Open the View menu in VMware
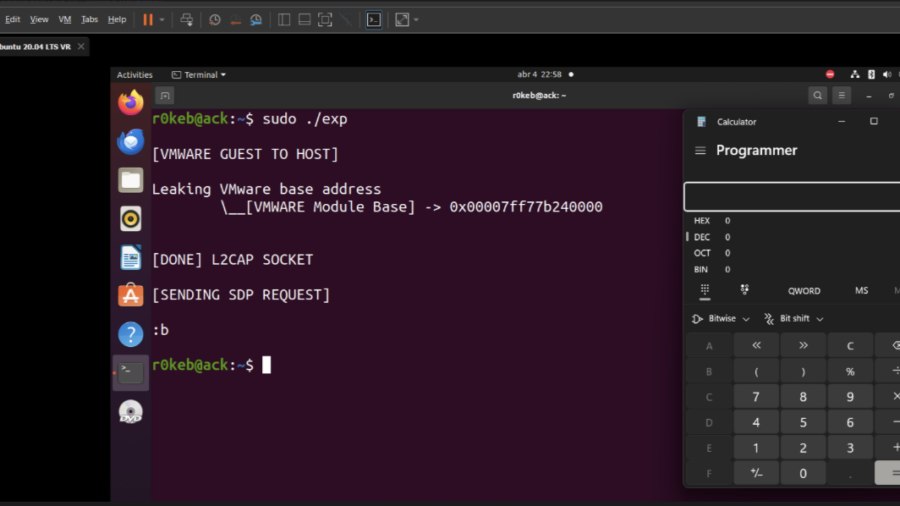The image size is (900, 506). pyautogui.click(x=39, y=20)
